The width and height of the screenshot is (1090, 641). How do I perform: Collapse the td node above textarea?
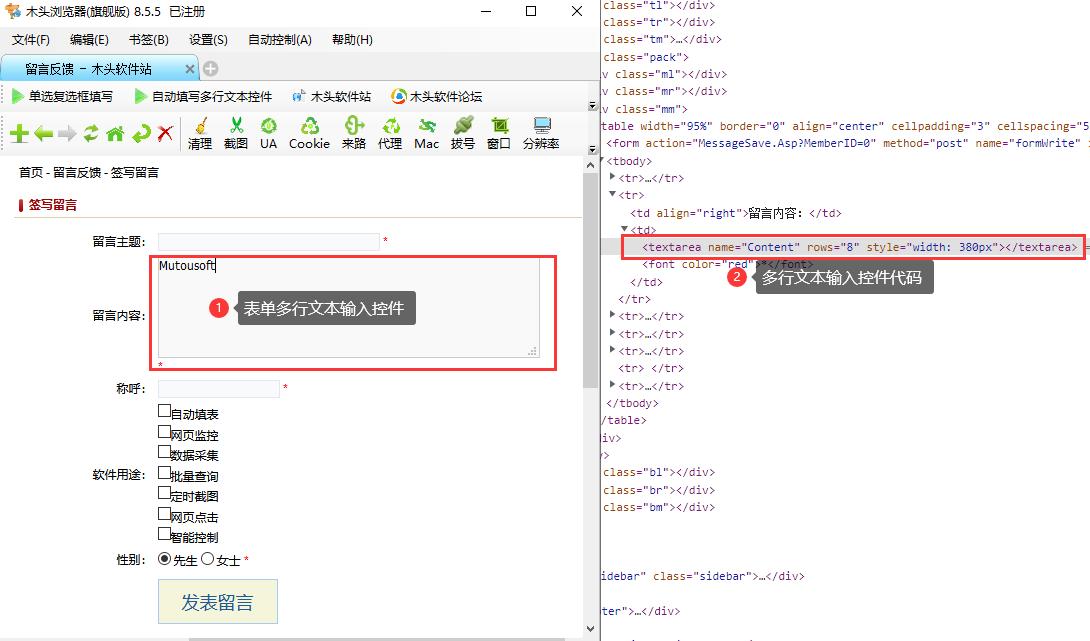point(625,230)
